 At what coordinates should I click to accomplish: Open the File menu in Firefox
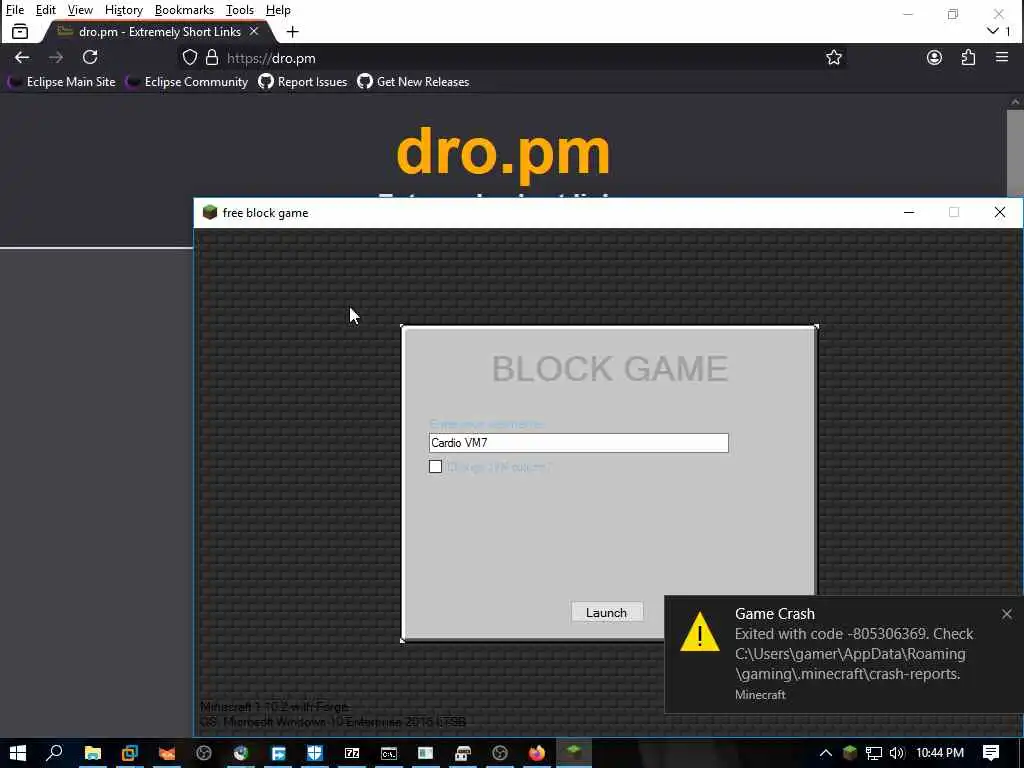[15, 10]
